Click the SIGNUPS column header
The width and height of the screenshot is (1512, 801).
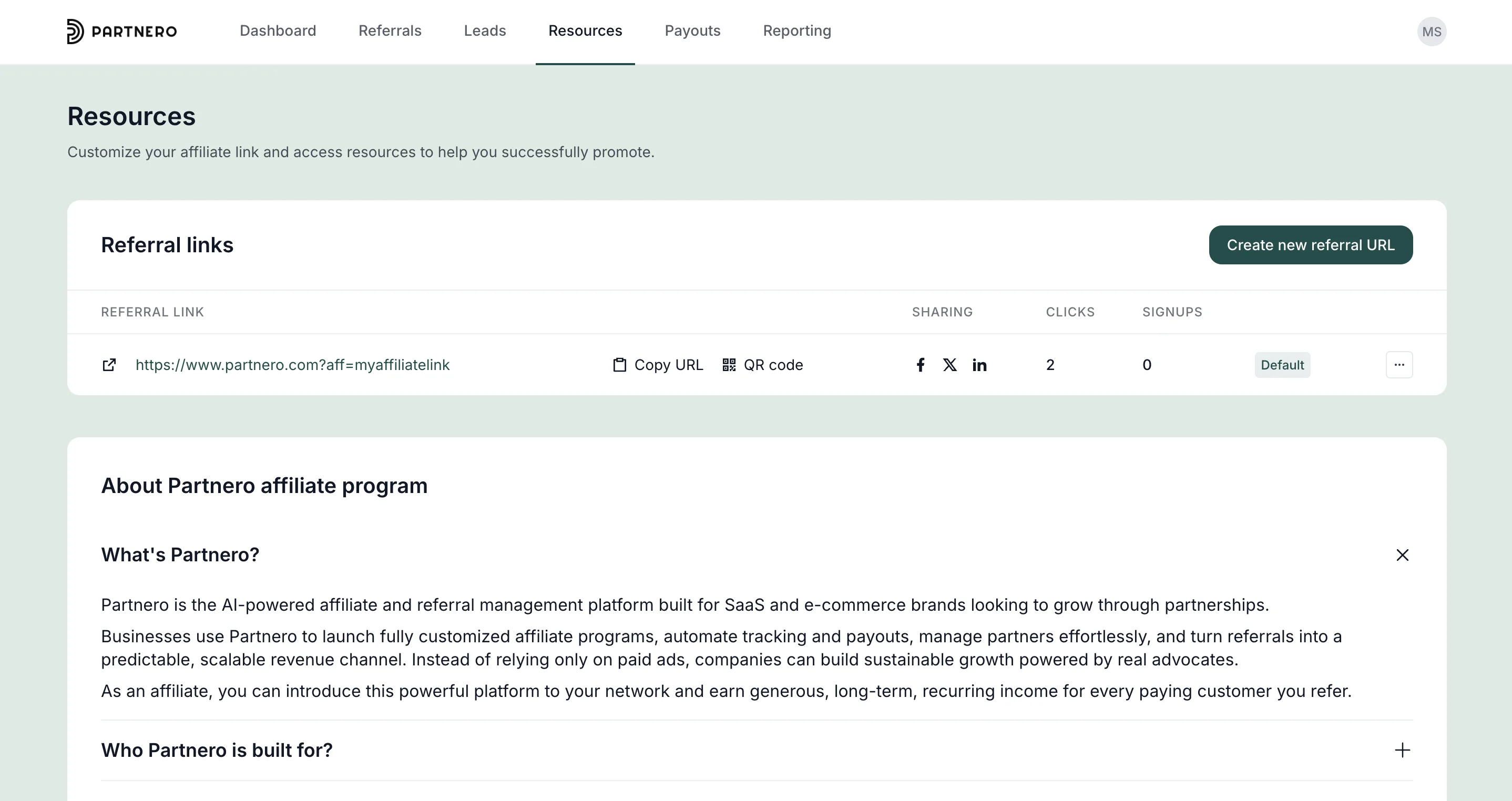(x=1172, y=312)
